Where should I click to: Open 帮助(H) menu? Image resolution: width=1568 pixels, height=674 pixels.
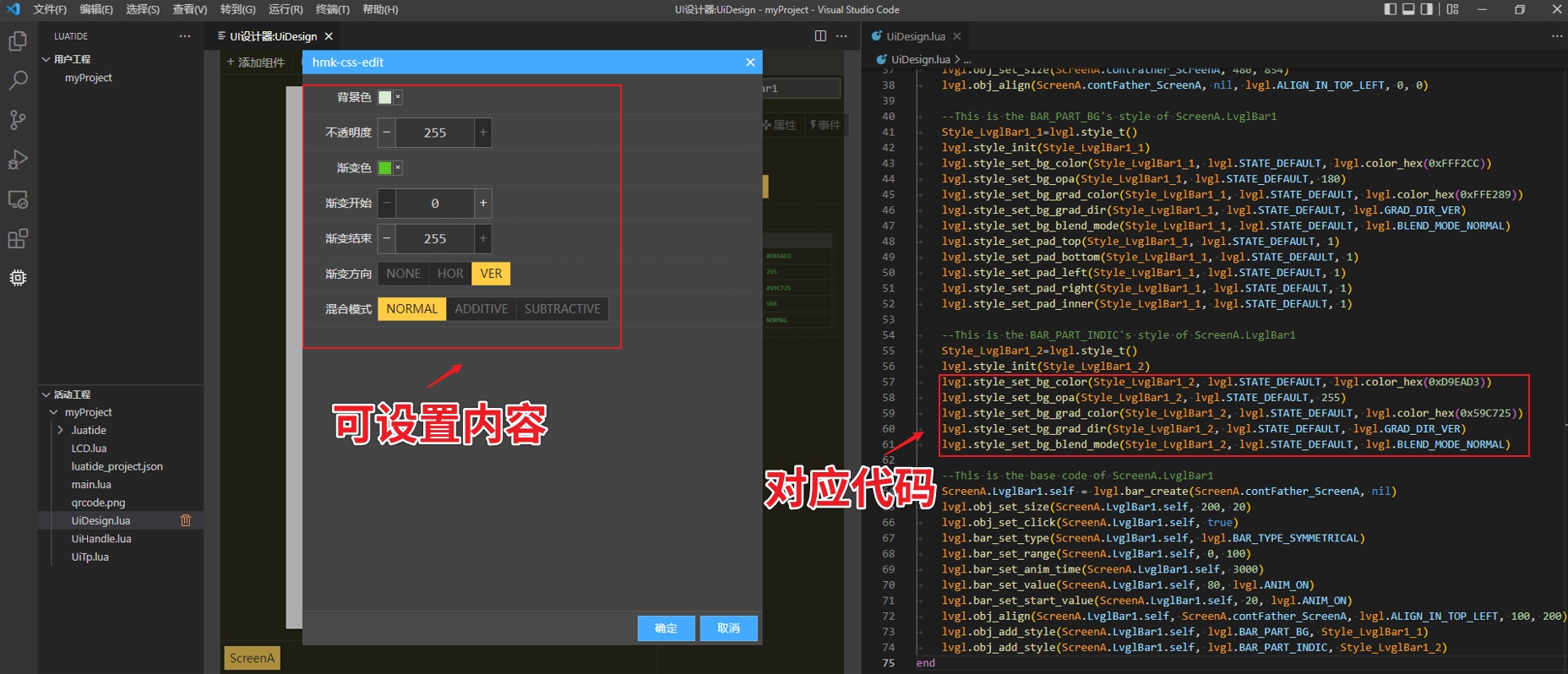(x=380, y=9)
